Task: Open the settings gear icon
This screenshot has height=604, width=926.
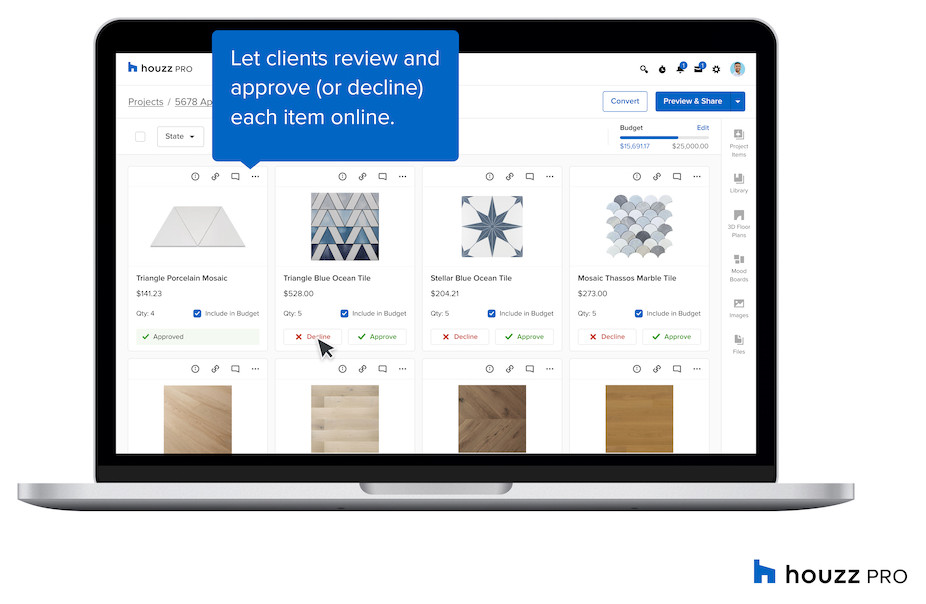Action: click(716, 69)
